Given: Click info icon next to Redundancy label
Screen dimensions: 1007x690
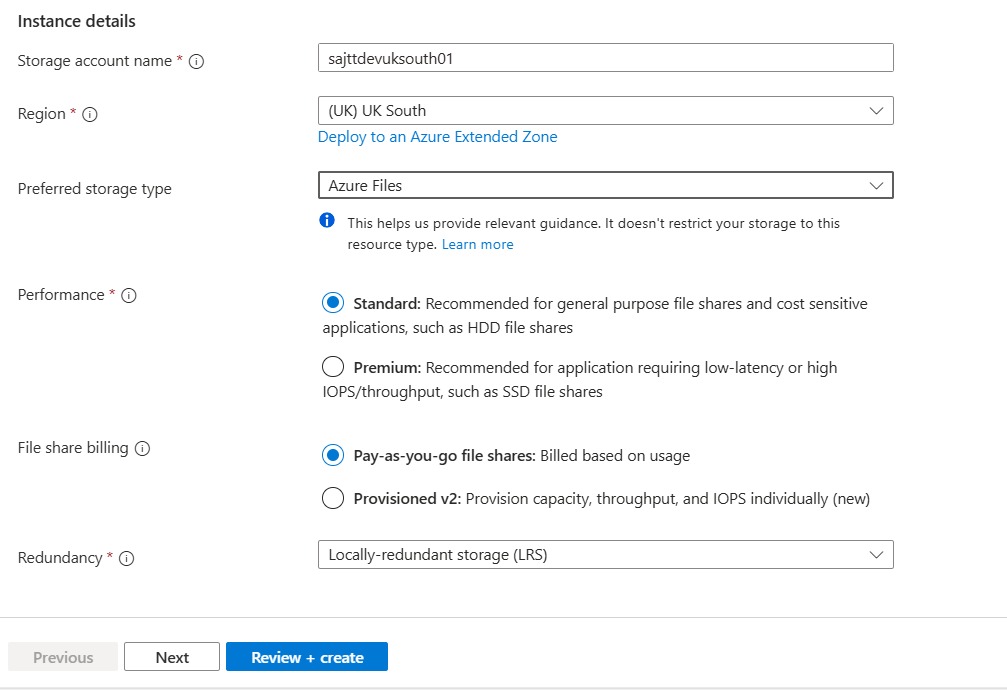Looking at the screenshot, I should (x=127, y=559).
